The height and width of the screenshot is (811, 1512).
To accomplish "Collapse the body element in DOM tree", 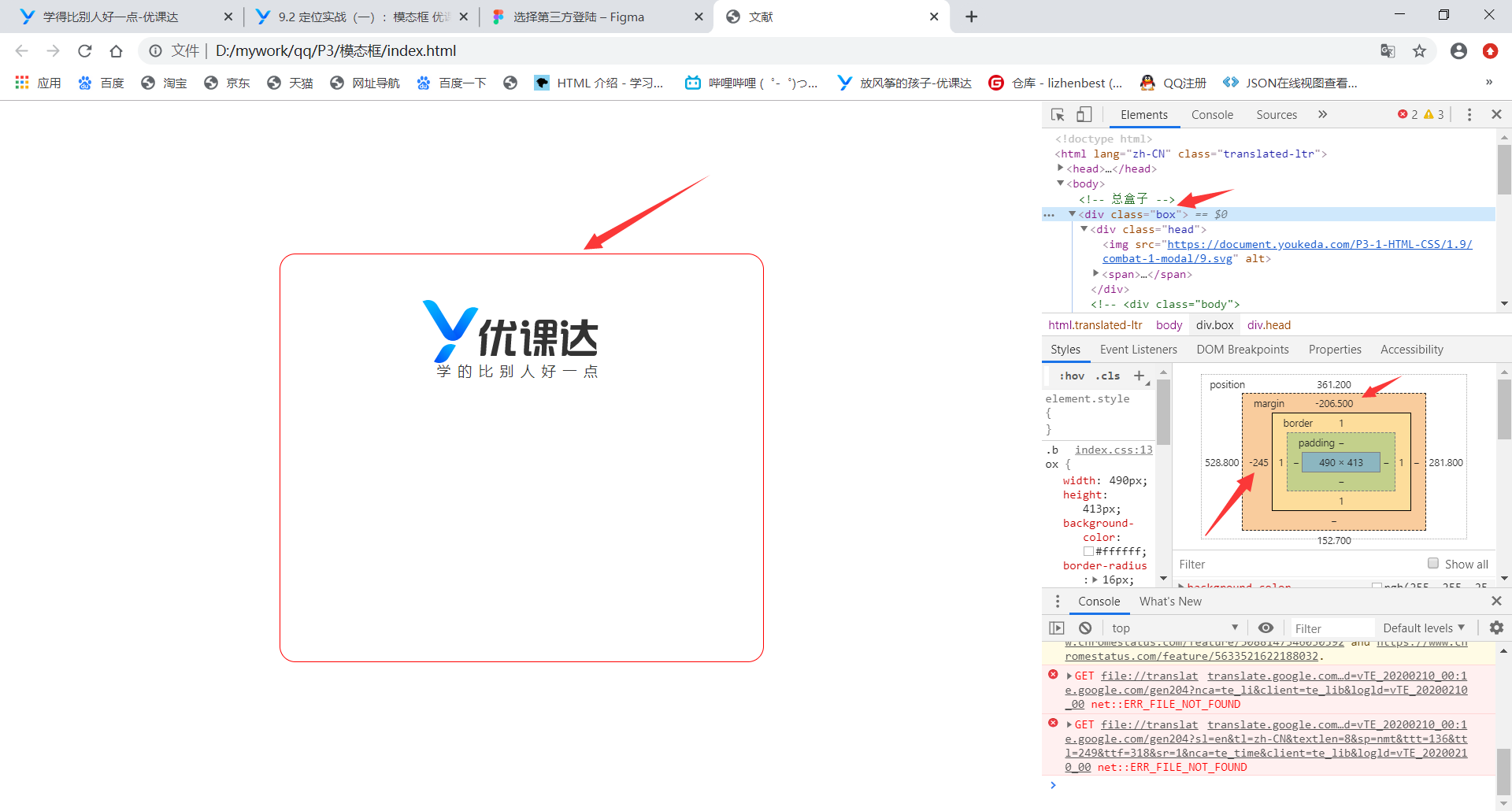I will coord(1060,183).
